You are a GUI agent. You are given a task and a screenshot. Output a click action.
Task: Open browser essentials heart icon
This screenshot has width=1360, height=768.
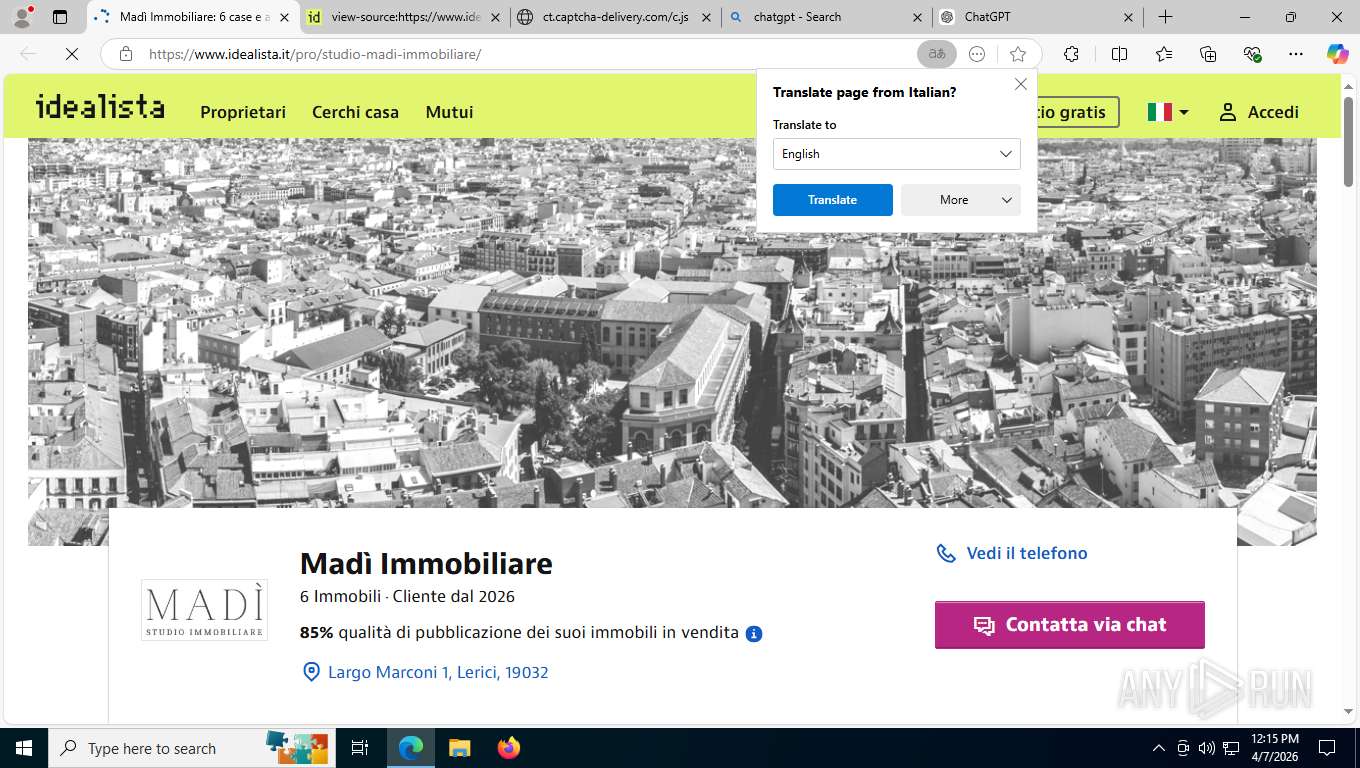1252,54
